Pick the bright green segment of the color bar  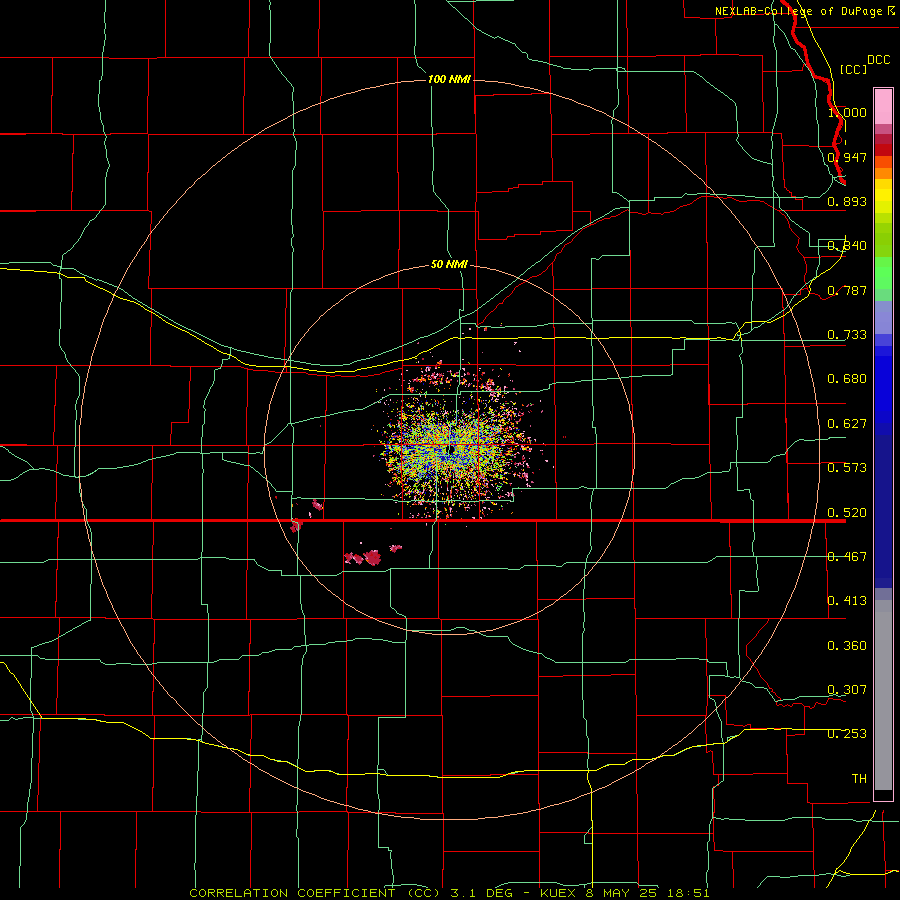(883, 273)
